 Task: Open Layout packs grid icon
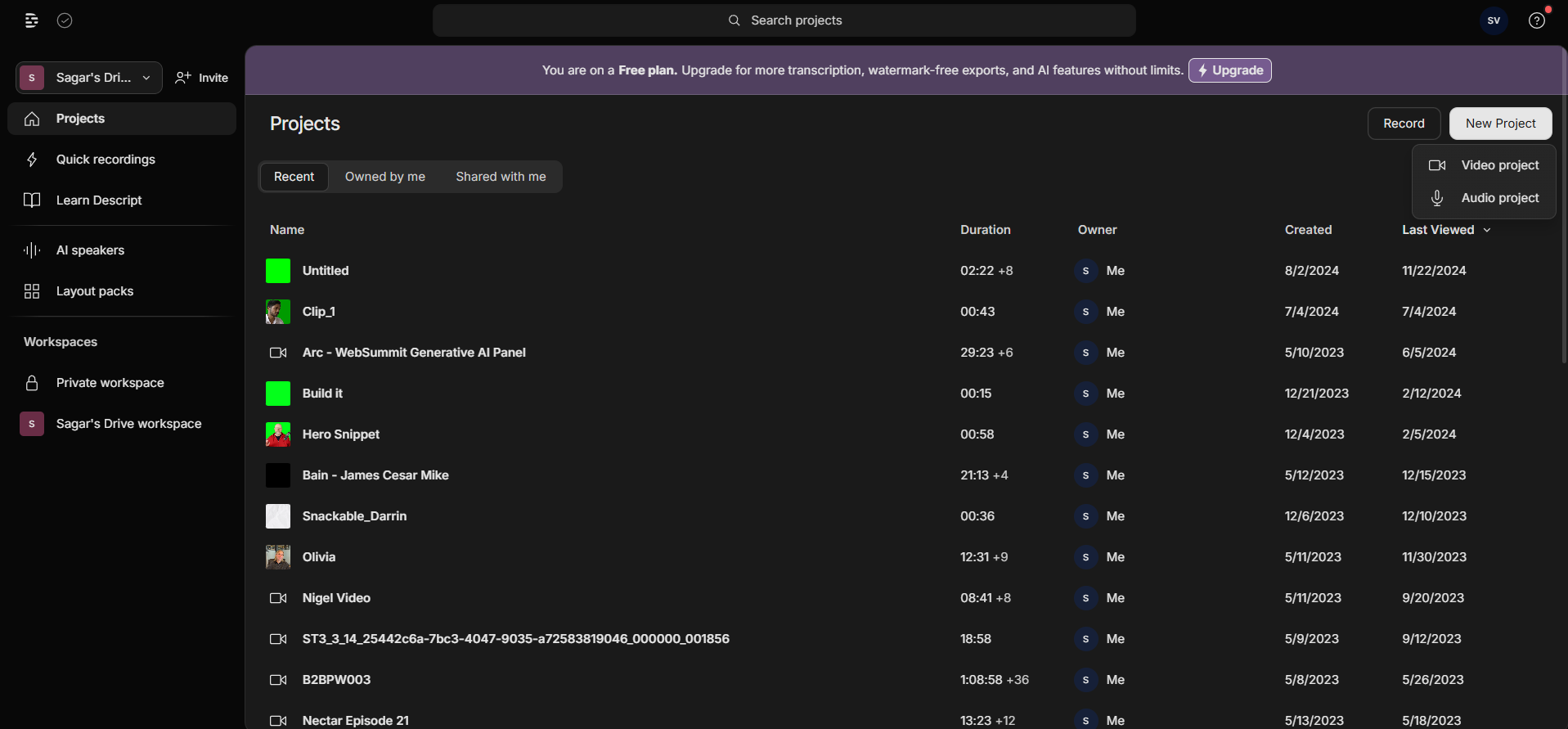pyautogui.click(x=32, y=291)
